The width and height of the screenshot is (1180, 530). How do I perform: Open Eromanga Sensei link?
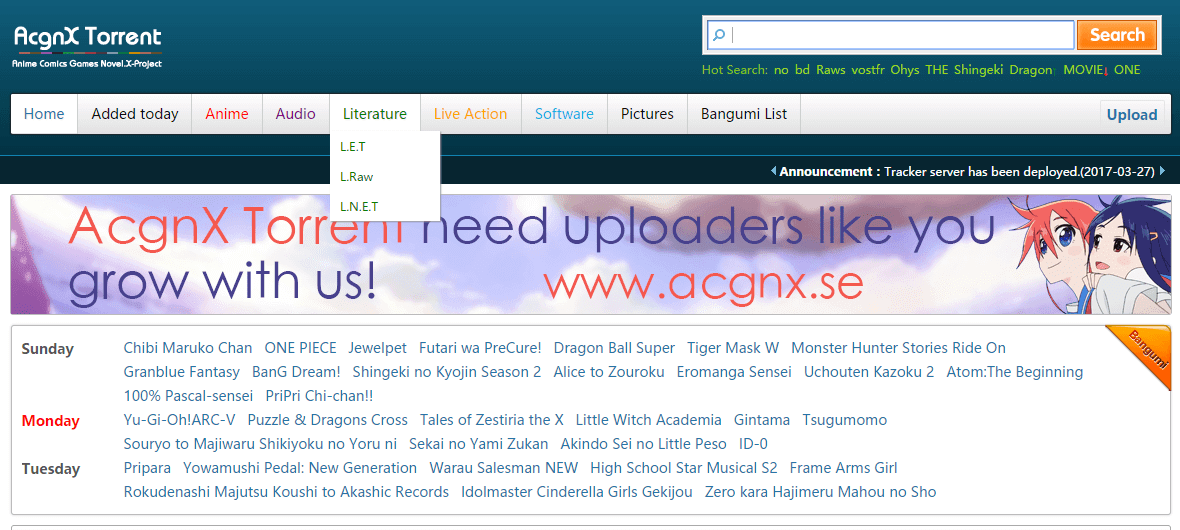(734, 372)
